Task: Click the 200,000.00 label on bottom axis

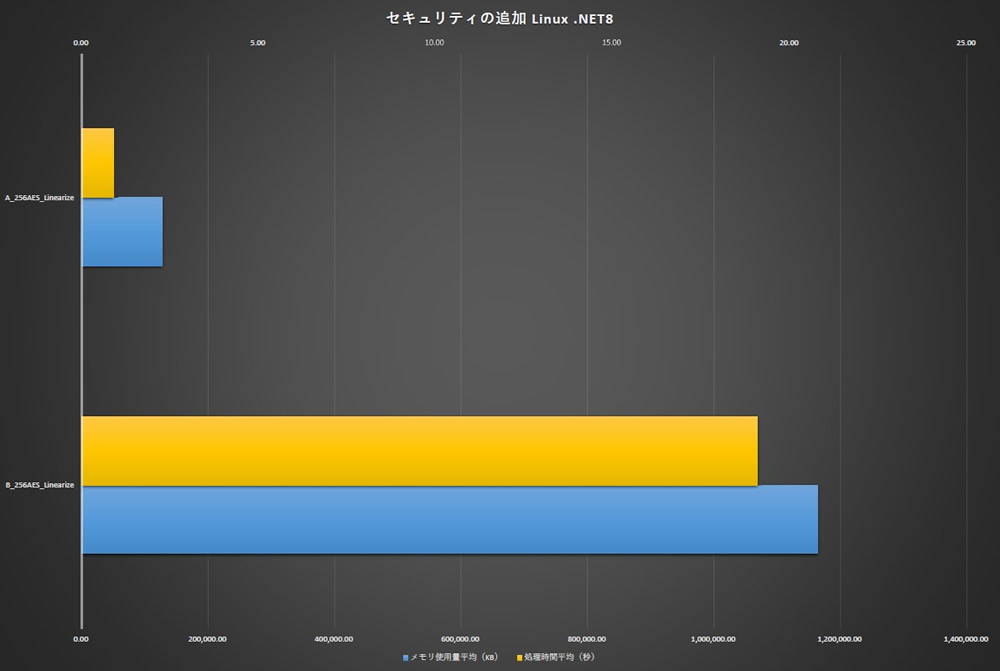Action: tap(207, 638)
